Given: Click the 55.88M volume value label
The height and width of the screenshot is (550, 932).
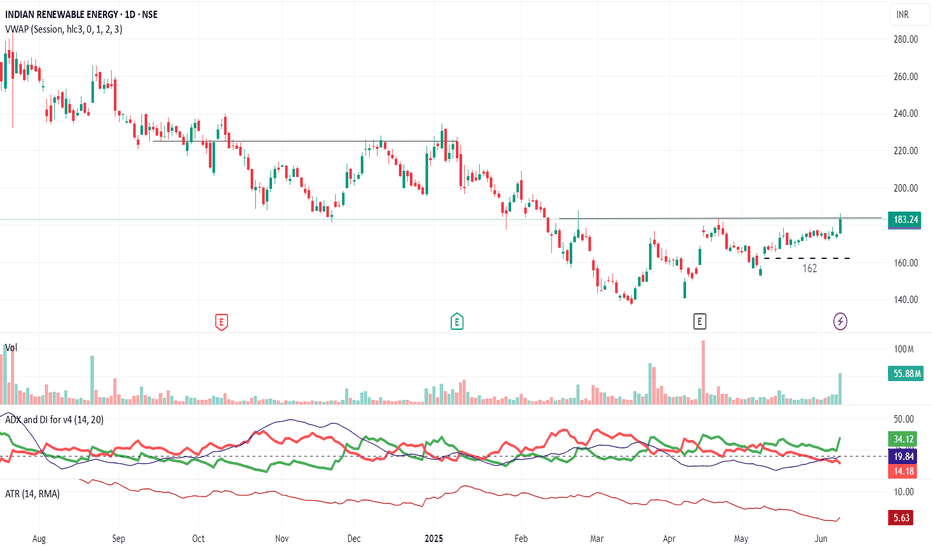Looking at the screenshot, I should (x=905, y=373).
